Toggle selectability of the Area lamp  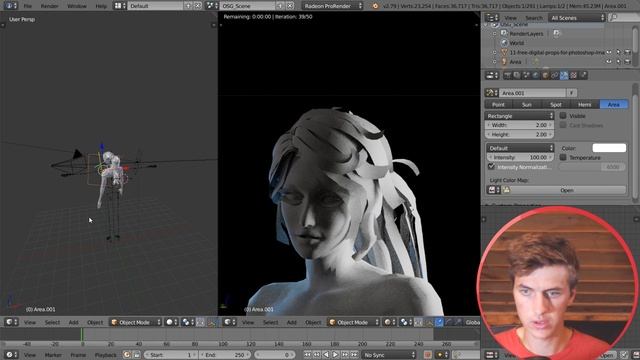coord(618,62)
